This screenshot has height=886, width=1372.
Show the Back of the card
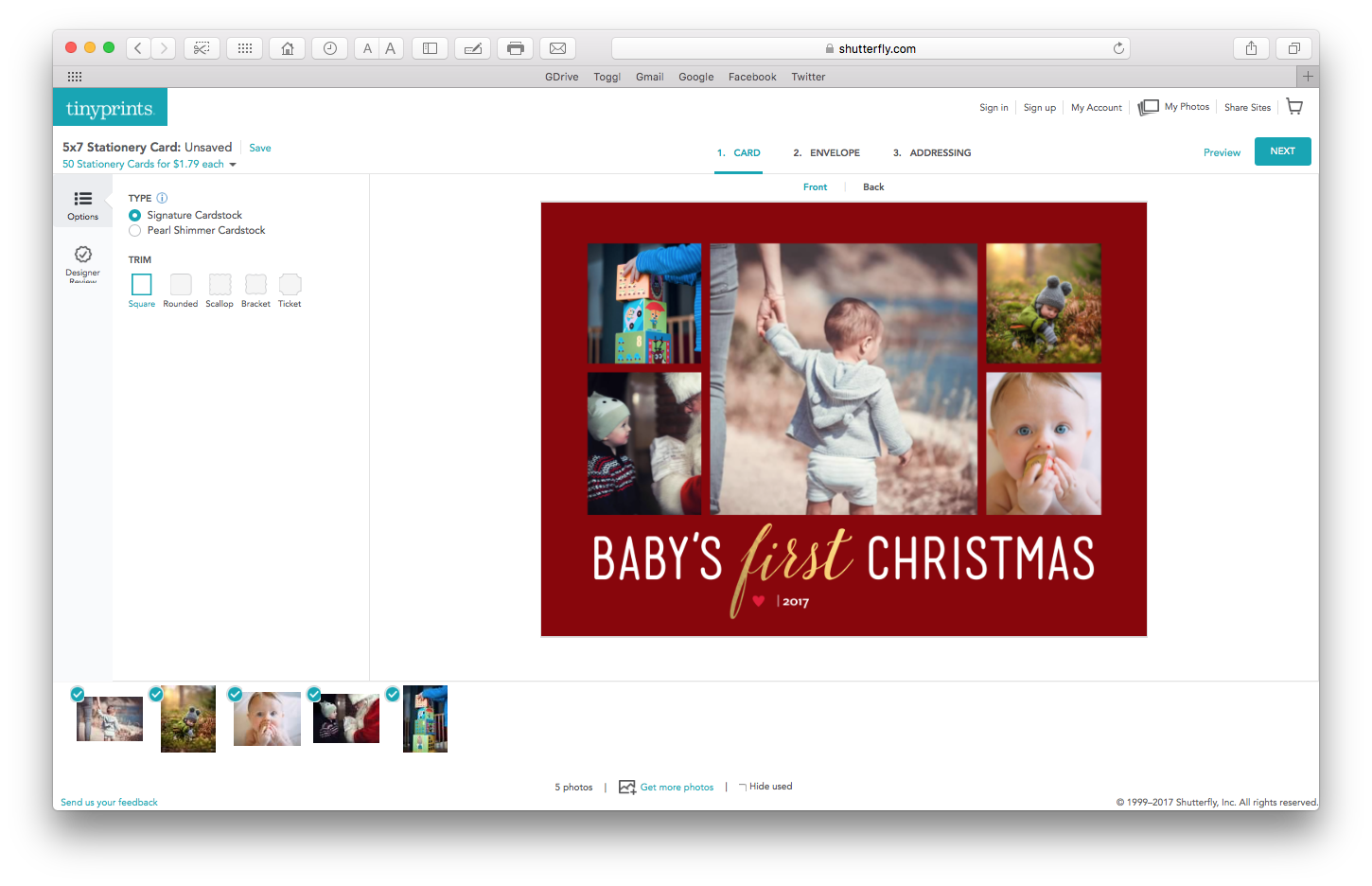coord(873,187)
